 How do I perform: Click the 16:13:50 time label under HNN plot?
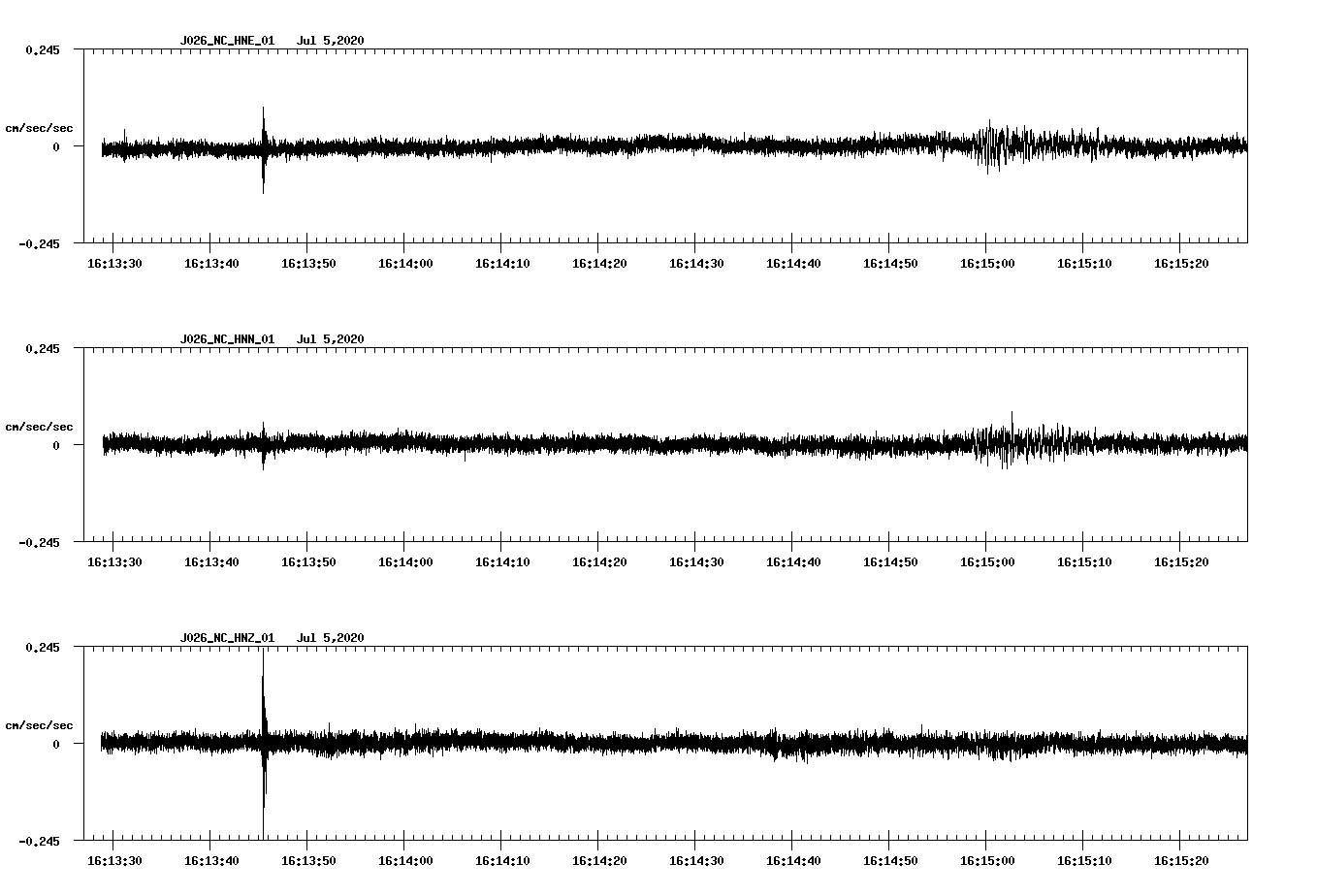click(308, 562)
